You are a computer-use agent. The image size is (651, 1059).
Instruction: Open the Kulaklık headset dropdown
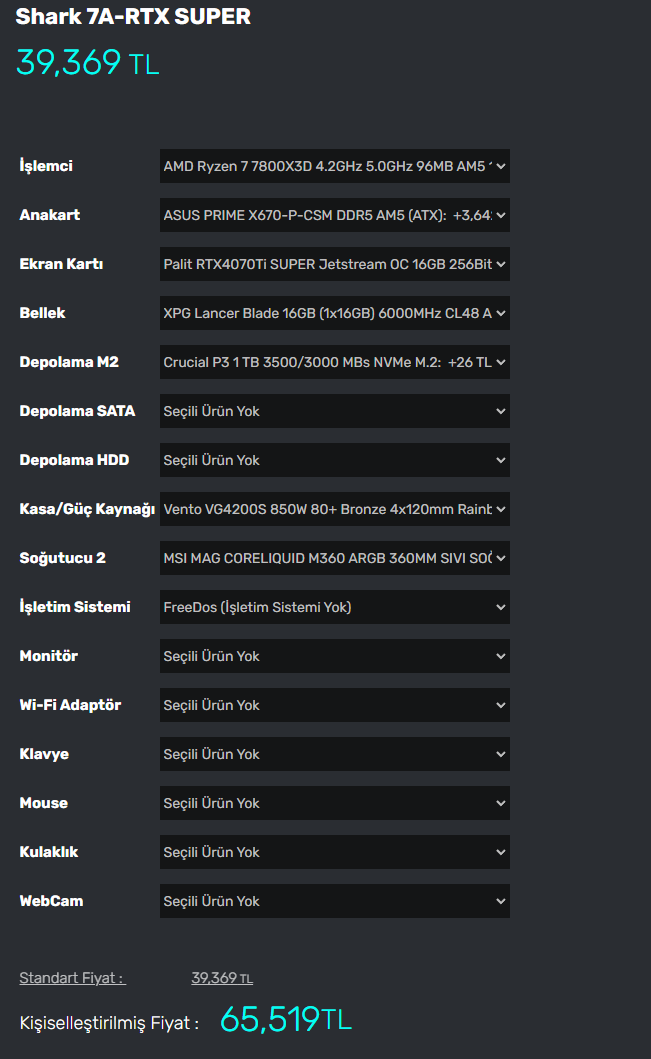[334, 852]
